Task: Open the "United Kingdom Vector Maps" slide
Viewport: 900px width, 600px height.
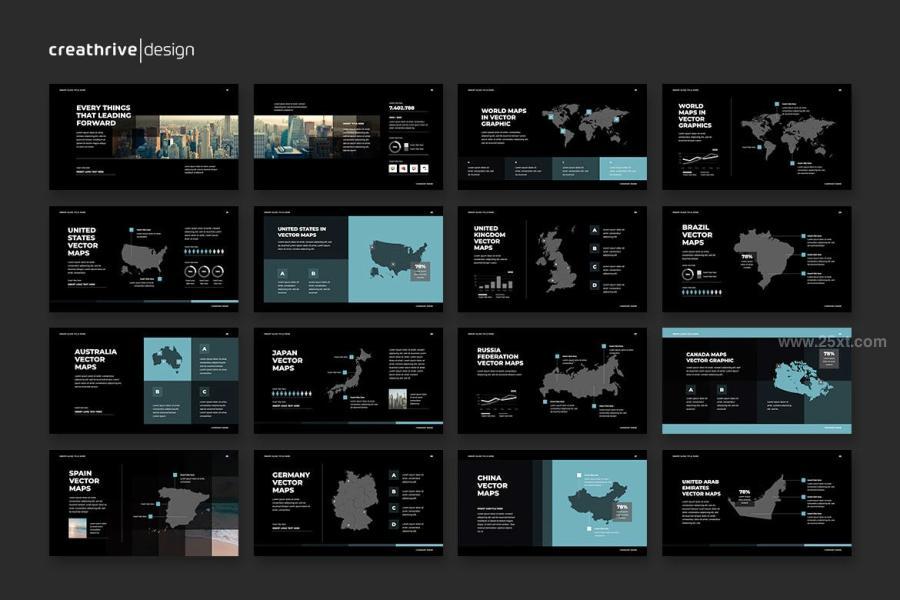Action: point(552,259)
